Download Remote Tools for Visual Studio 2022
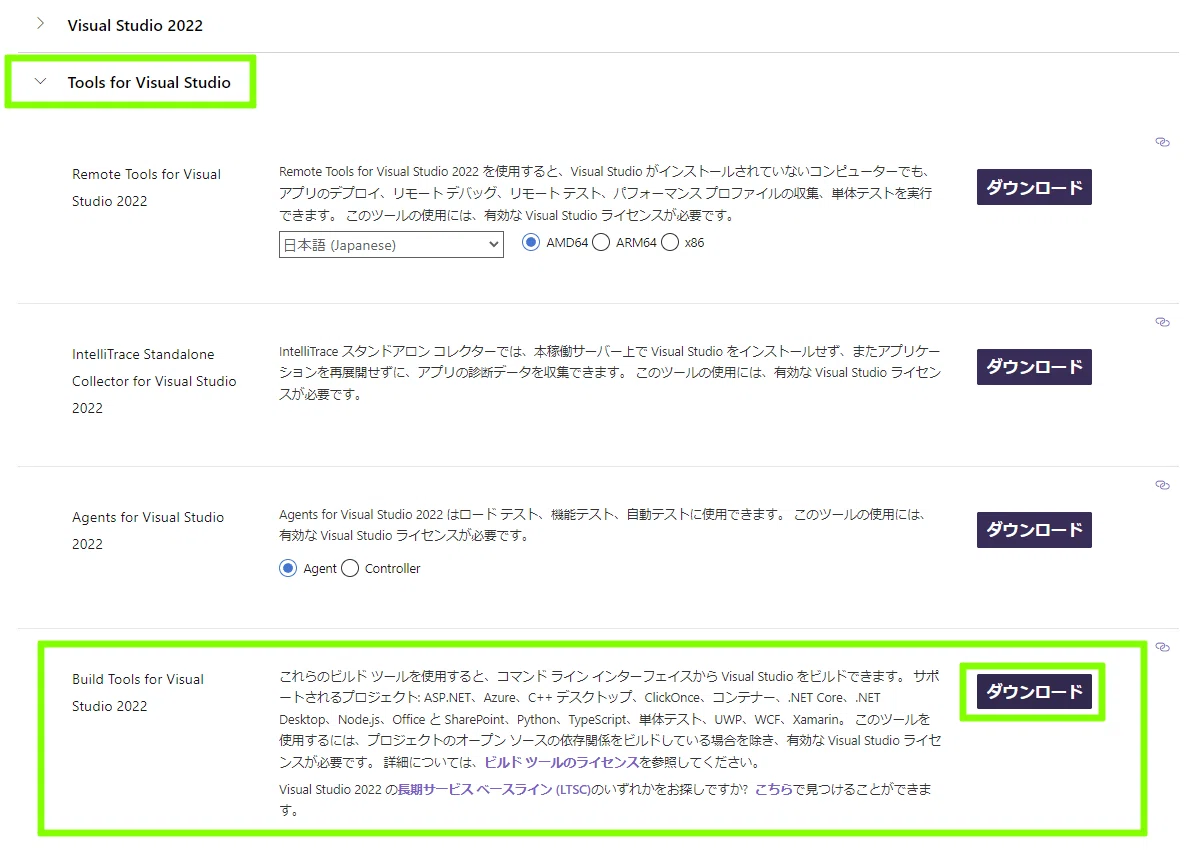This screenshot has height=858, width=1192. pyautogui.click(x=1034, y=187)
